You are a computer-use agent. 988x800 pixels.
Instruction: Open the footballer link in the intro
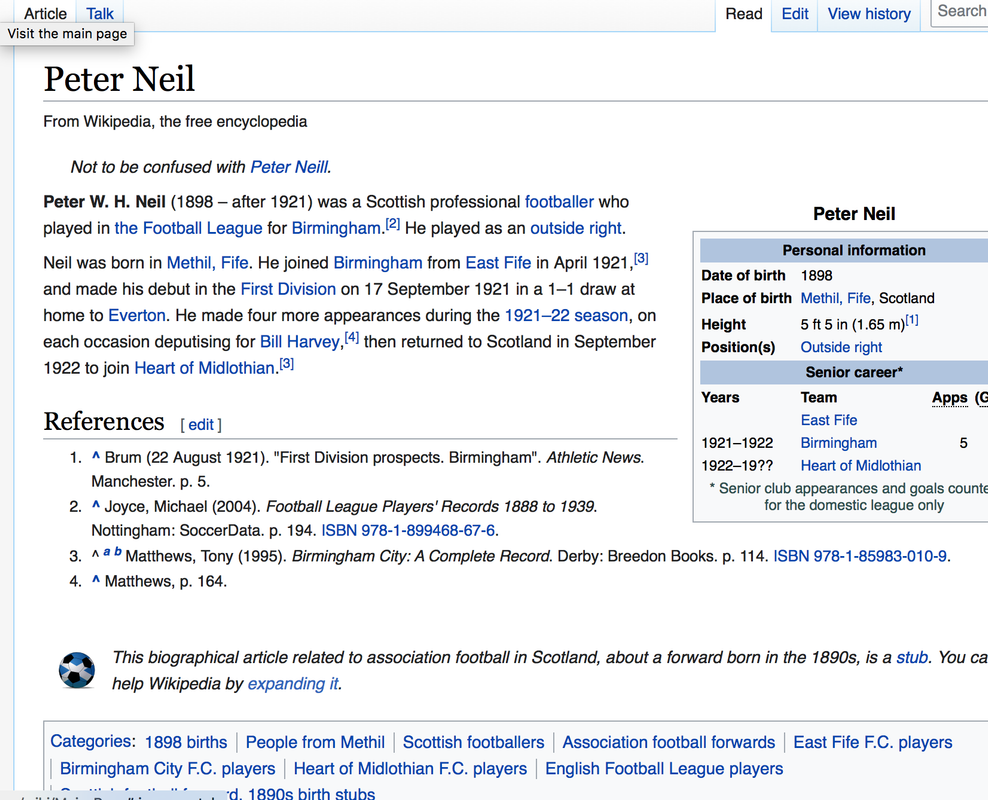click(x=560, y=202)
